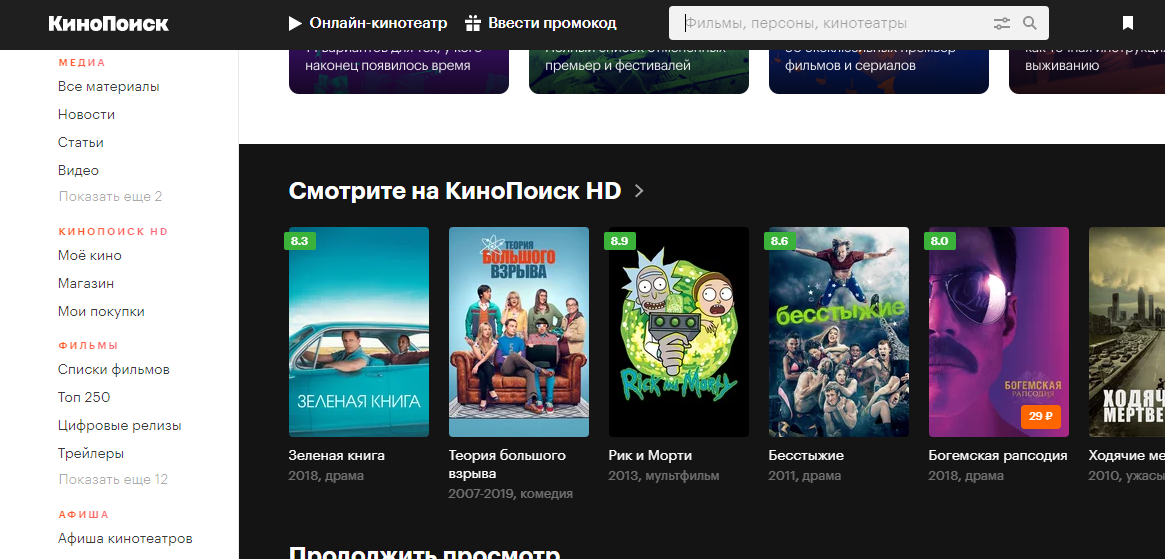The image size is (1165, 559).
Task: Click the МЕДИА section header
Action: pyautogui.click(x=82, y=62)
